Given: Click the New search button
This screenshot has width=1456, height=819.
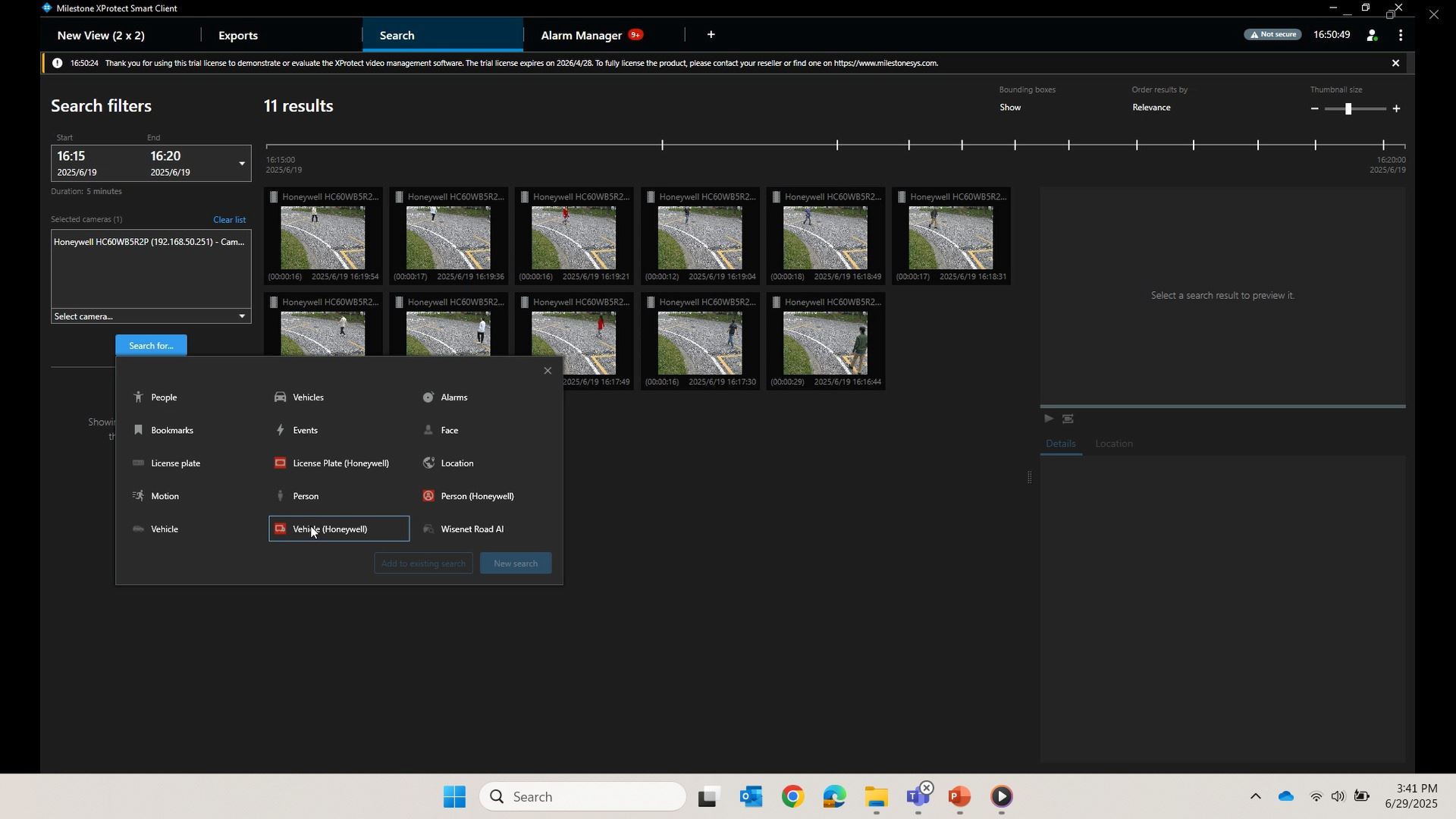Looking at the screenshot, I should tap(516, 563).
